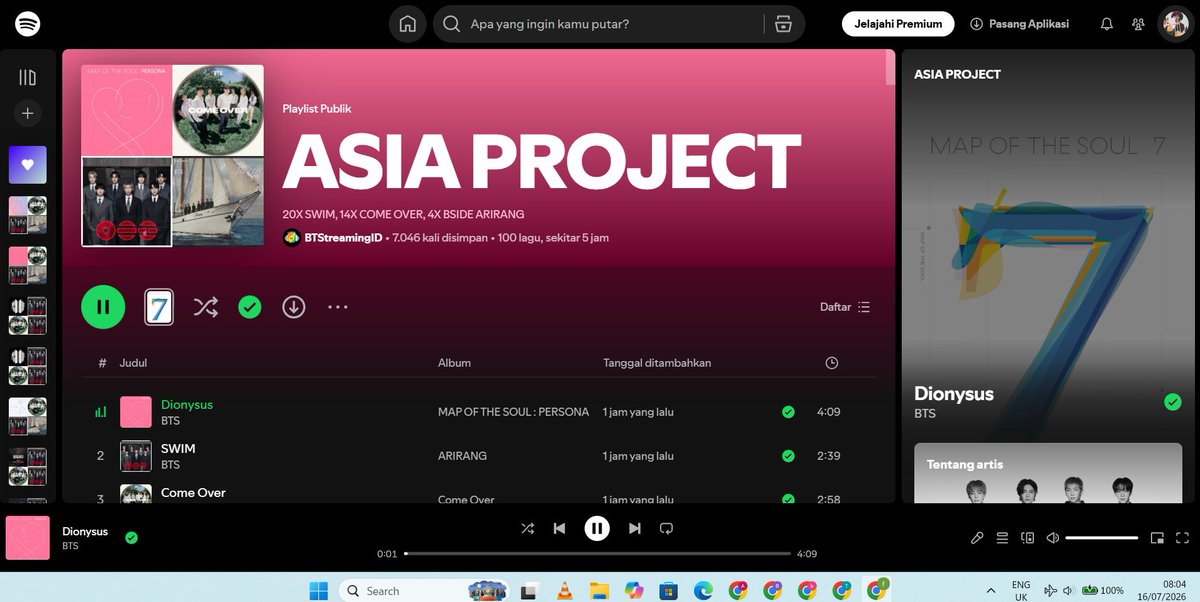The height and width of the screenshot is (602, 1200).
Task: Click the Spotify logo
Action: click(x=28, y=24)
